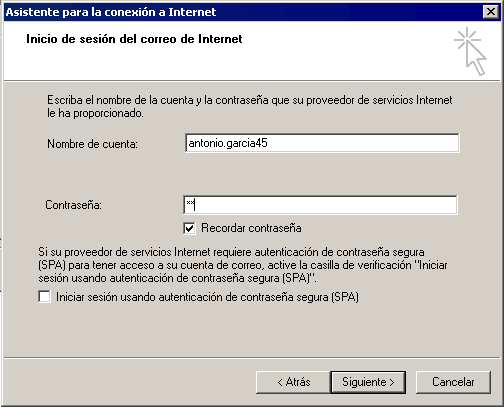
Task: Click the Siguiente button
Action: click(368, 382)
